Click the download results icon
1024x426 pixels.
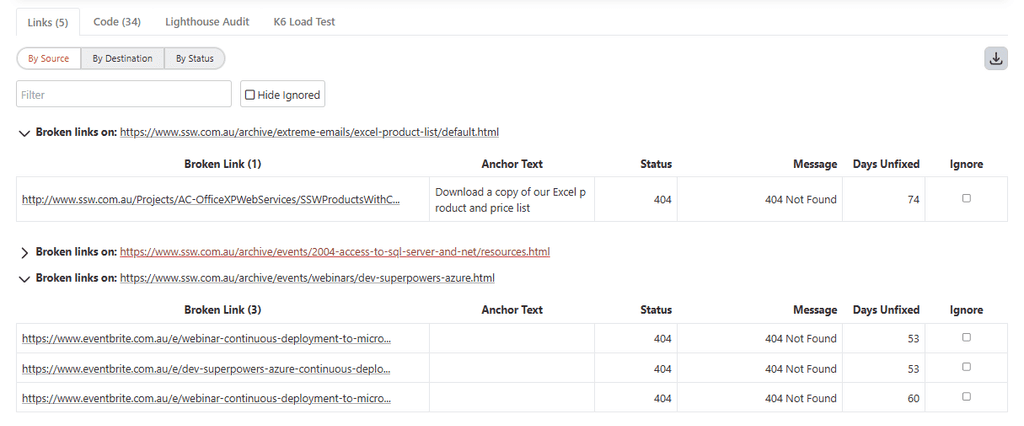995,59
